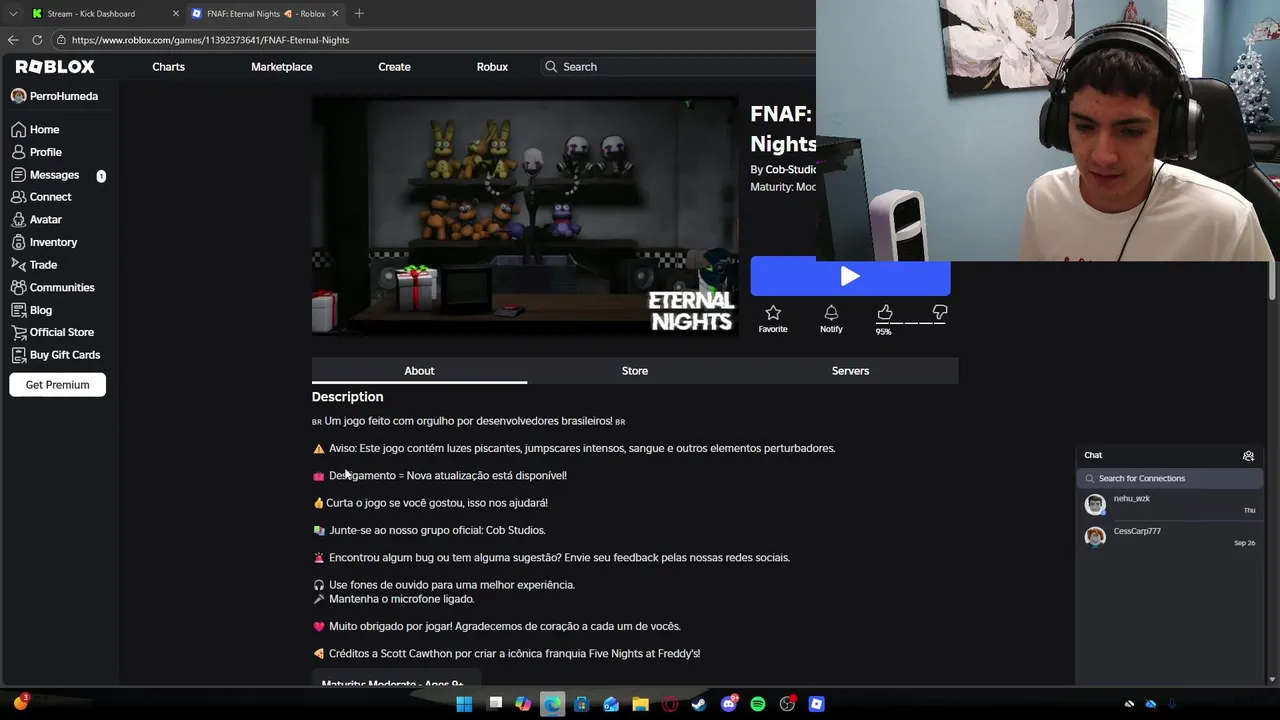Viewport: 1280px width, 720px height.
Task: Click the game thumbnail image
Action: point(525,216)
